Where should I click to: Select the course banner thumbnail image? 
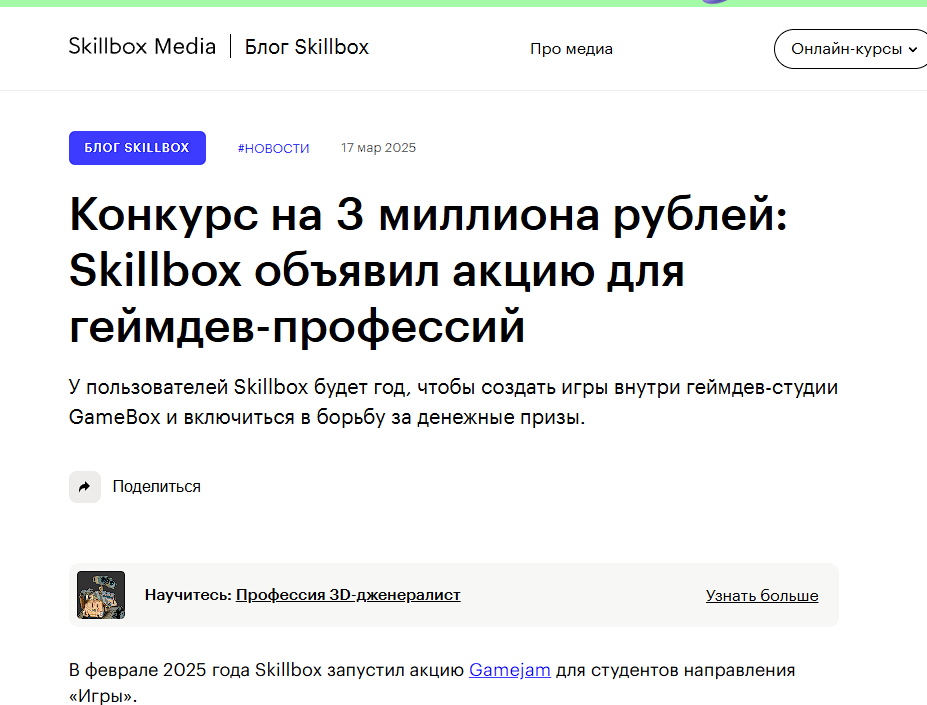pos(100,594)
